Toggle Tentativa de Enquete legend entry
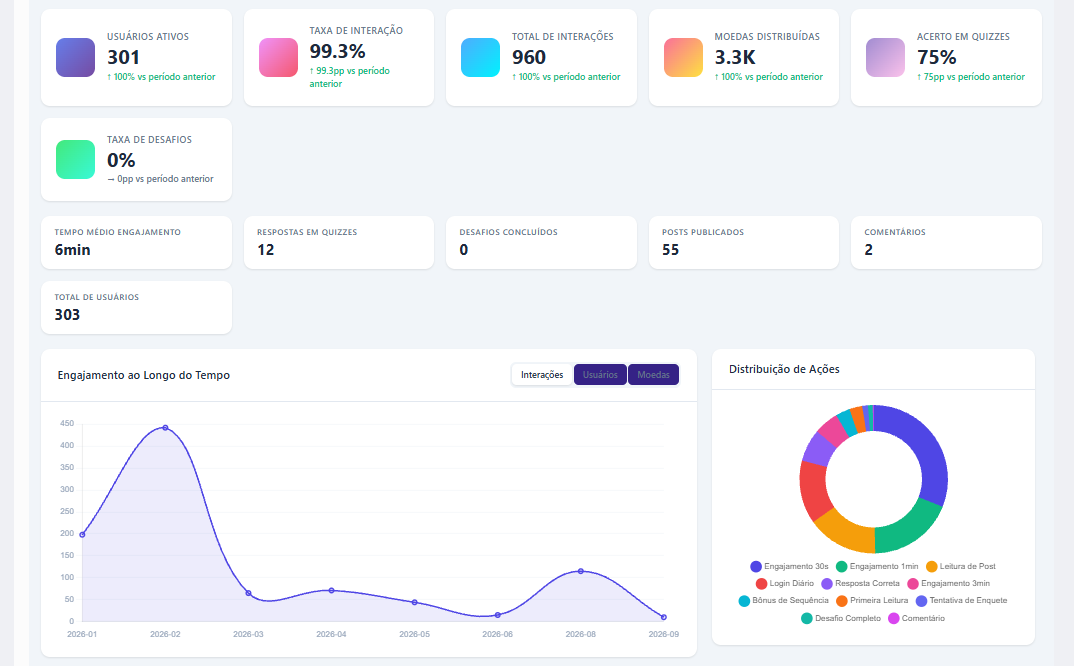Image resolution: width=1074 pixels, height=666 pixels. pos(962,601)
